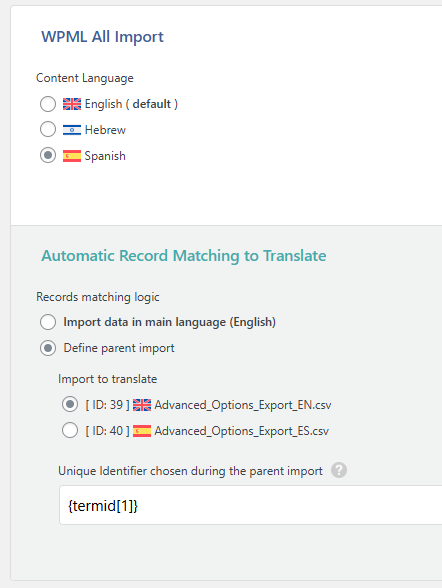Click the Hebrew language label

pyautogui.click(x=105, y=130)
